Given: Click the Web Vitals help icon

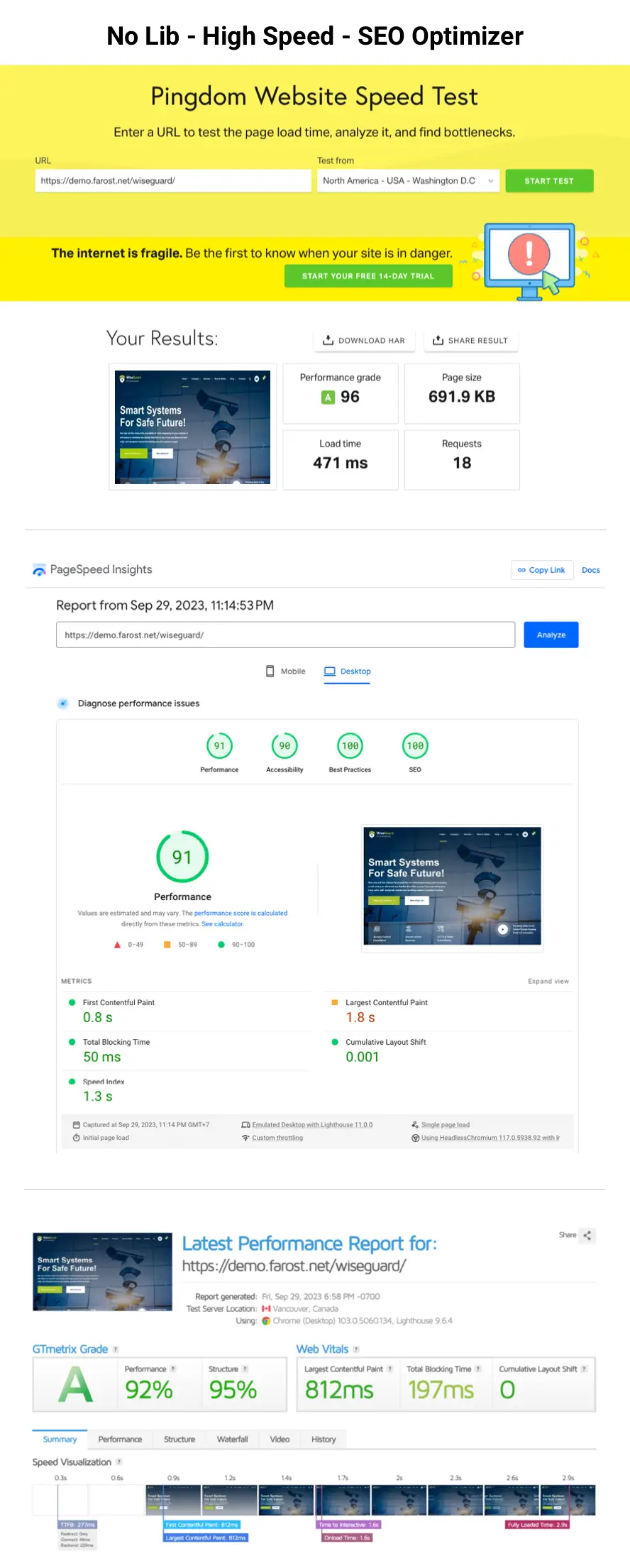Looking at the screenshot, I should point(356,1349).
